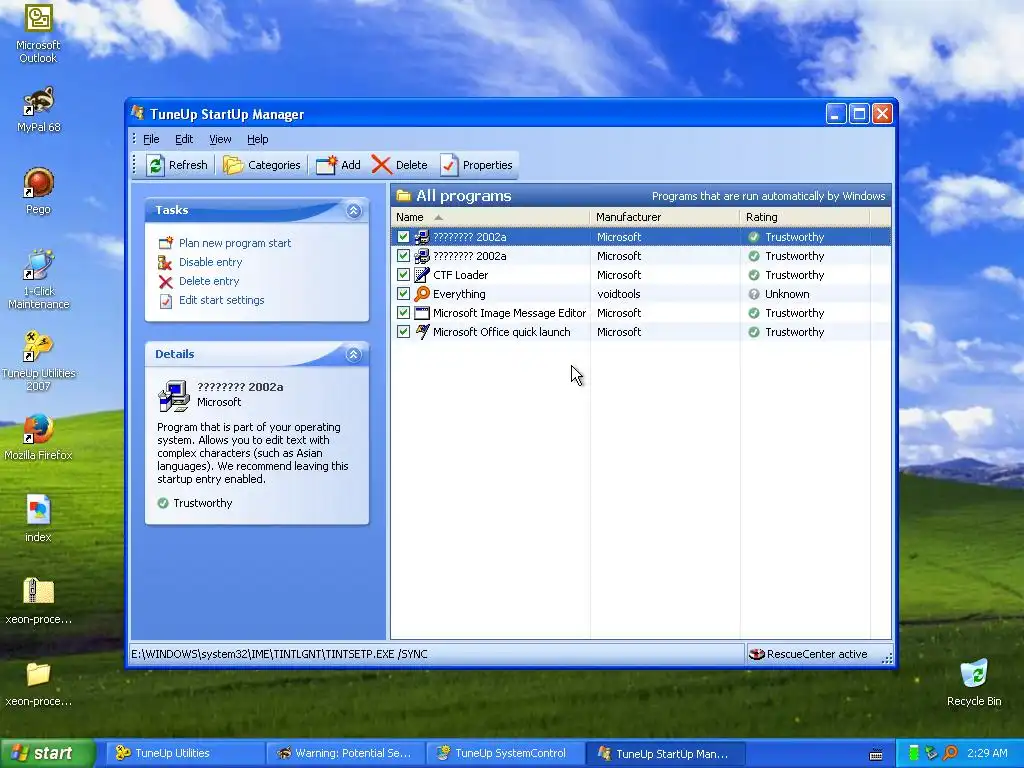Click Edit start settings link
This screenshot has width=1024, height=768.
click(221, 300)
